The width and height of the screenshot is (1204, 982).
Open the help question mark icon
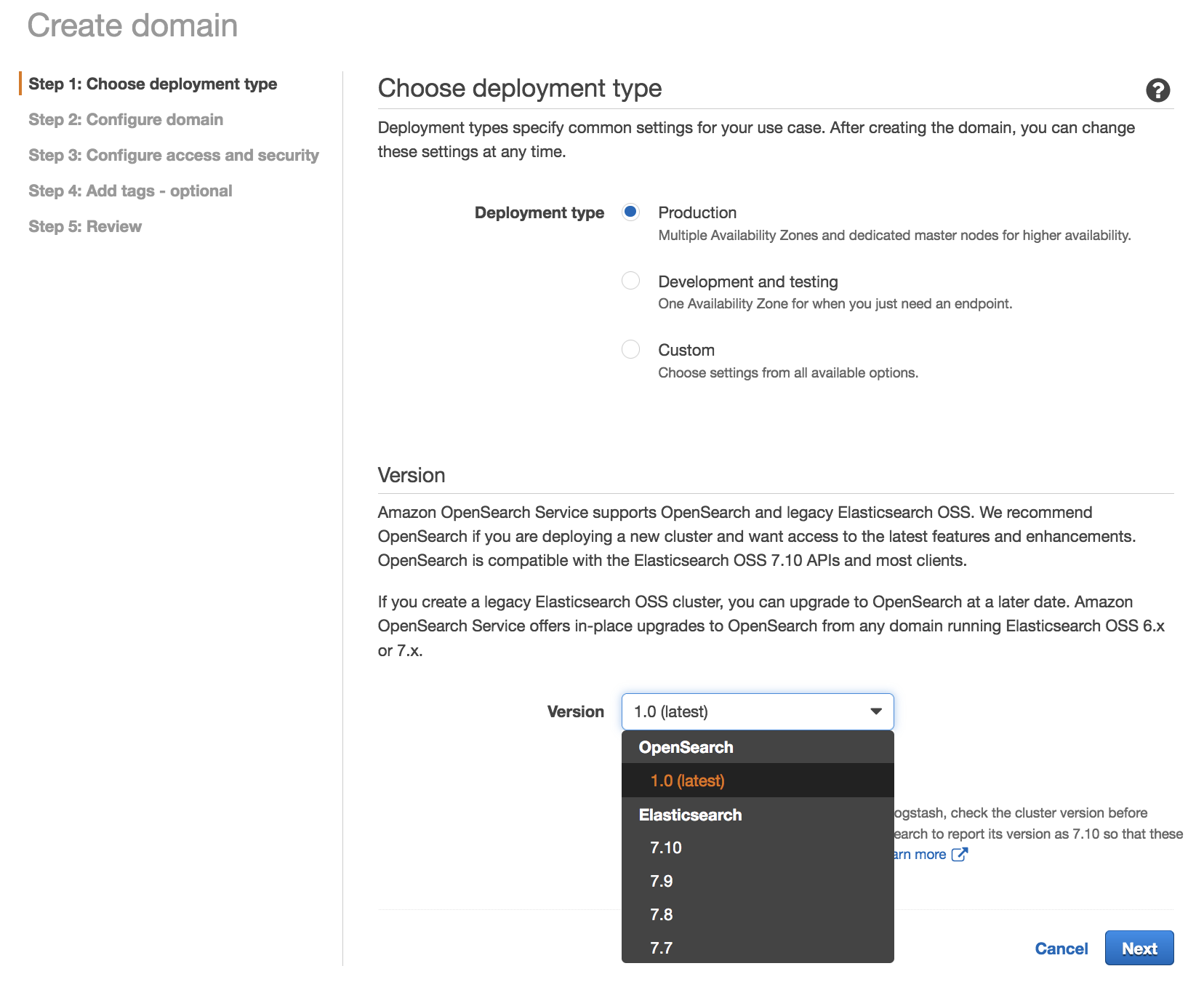point(1157,90)
